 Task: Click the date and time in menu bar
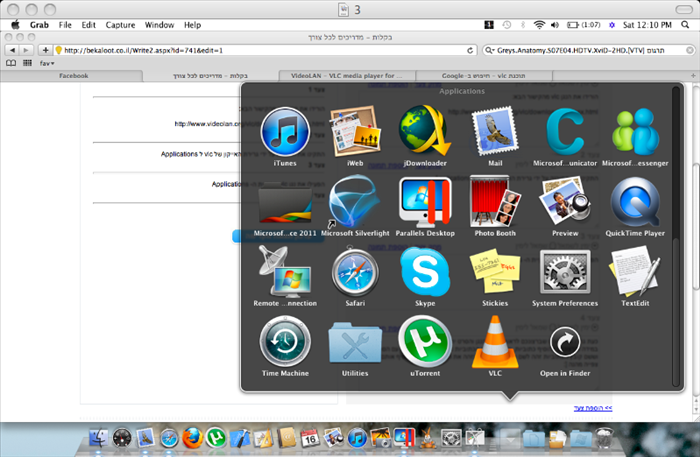(647, 25)
